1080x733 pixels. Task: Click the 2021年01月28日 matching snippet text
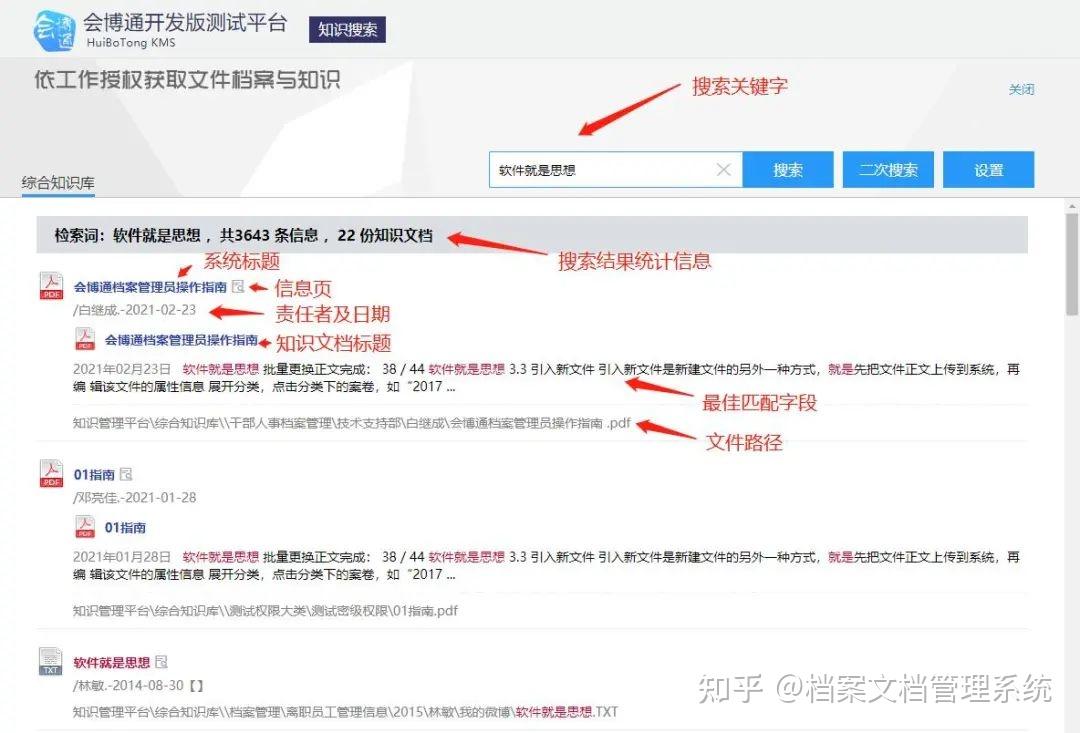point(546,565)
